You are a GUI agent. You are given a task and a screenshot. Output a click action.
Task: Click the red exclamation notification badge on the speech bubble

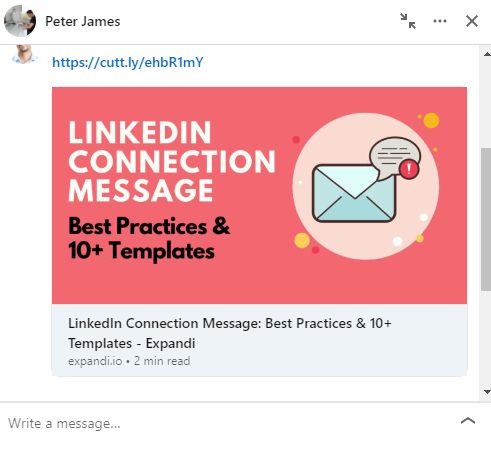click(x=409, y=169)
